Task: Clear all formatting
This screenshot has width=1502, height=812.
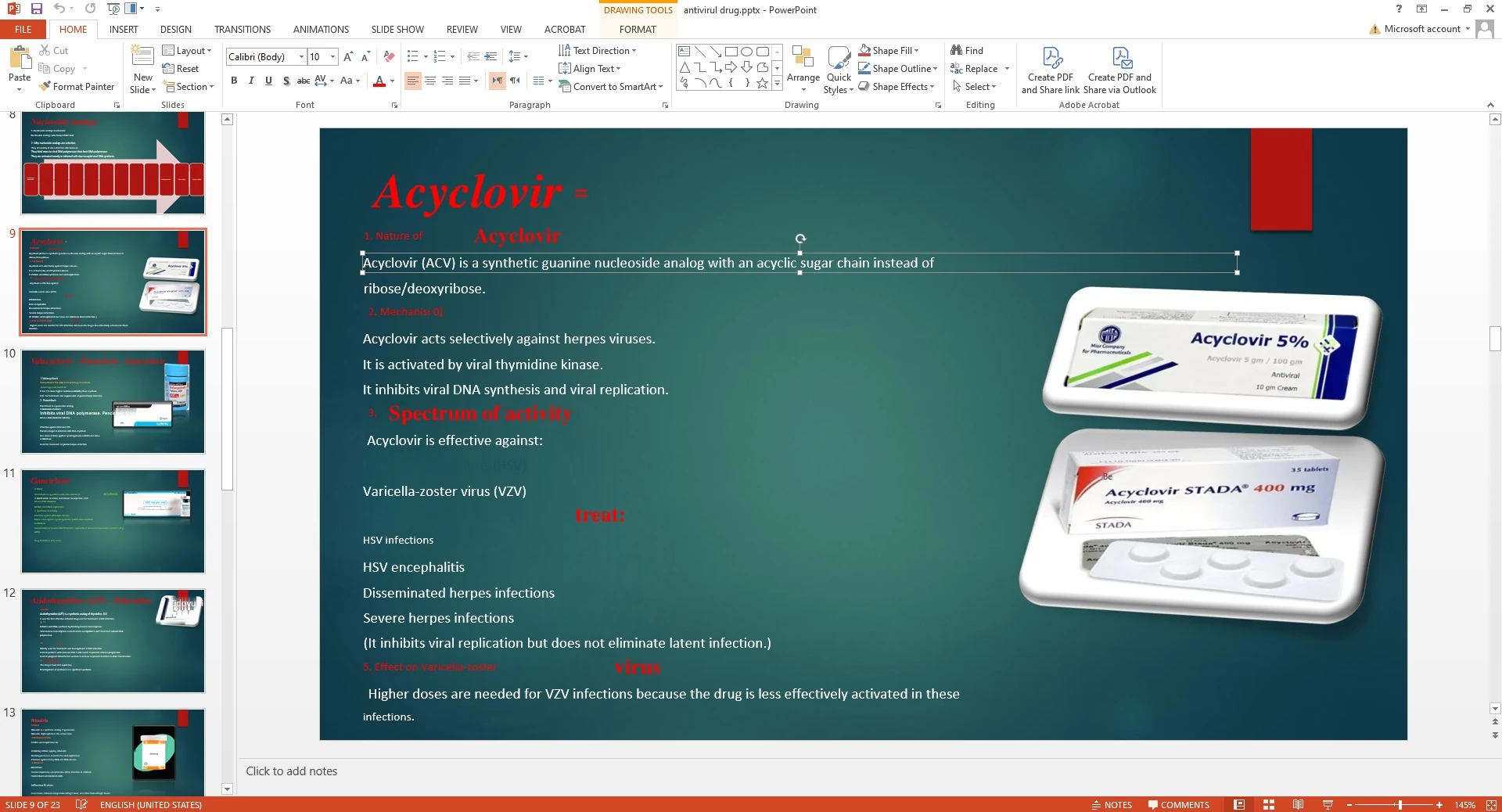Action: click(x=389, y=56)
